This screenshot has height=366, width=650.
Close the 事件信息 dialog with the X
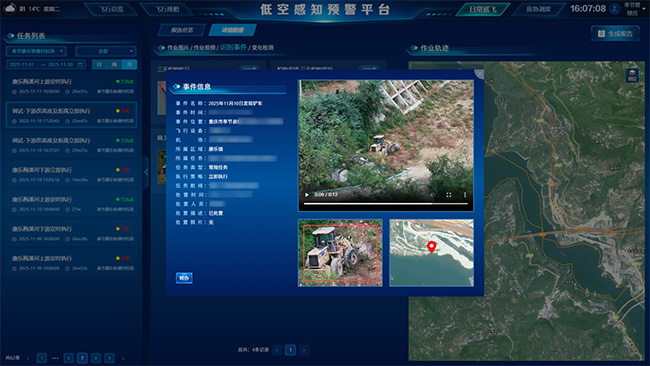[480, 74]
